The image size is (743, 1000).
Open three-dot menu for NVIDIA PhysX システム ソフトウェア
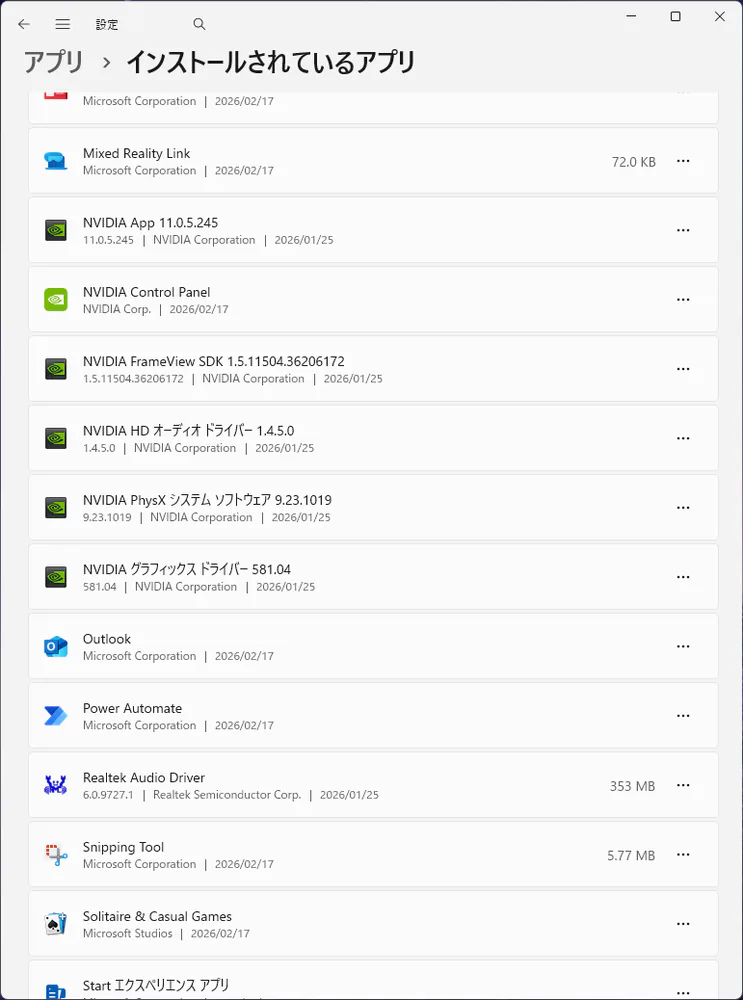(683, 508)
